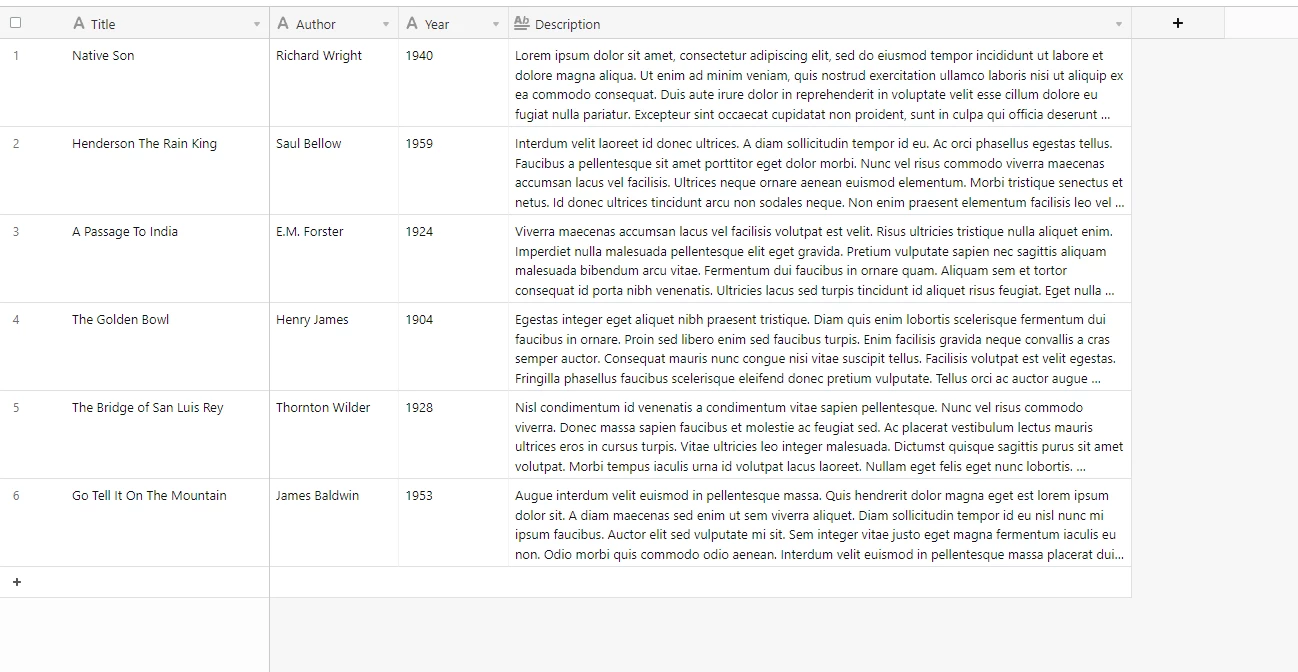The height and width of the screenshot is (672, 1298).
Task: Click the 'Henderson The Rain King' cell
Action: (167, 171)
